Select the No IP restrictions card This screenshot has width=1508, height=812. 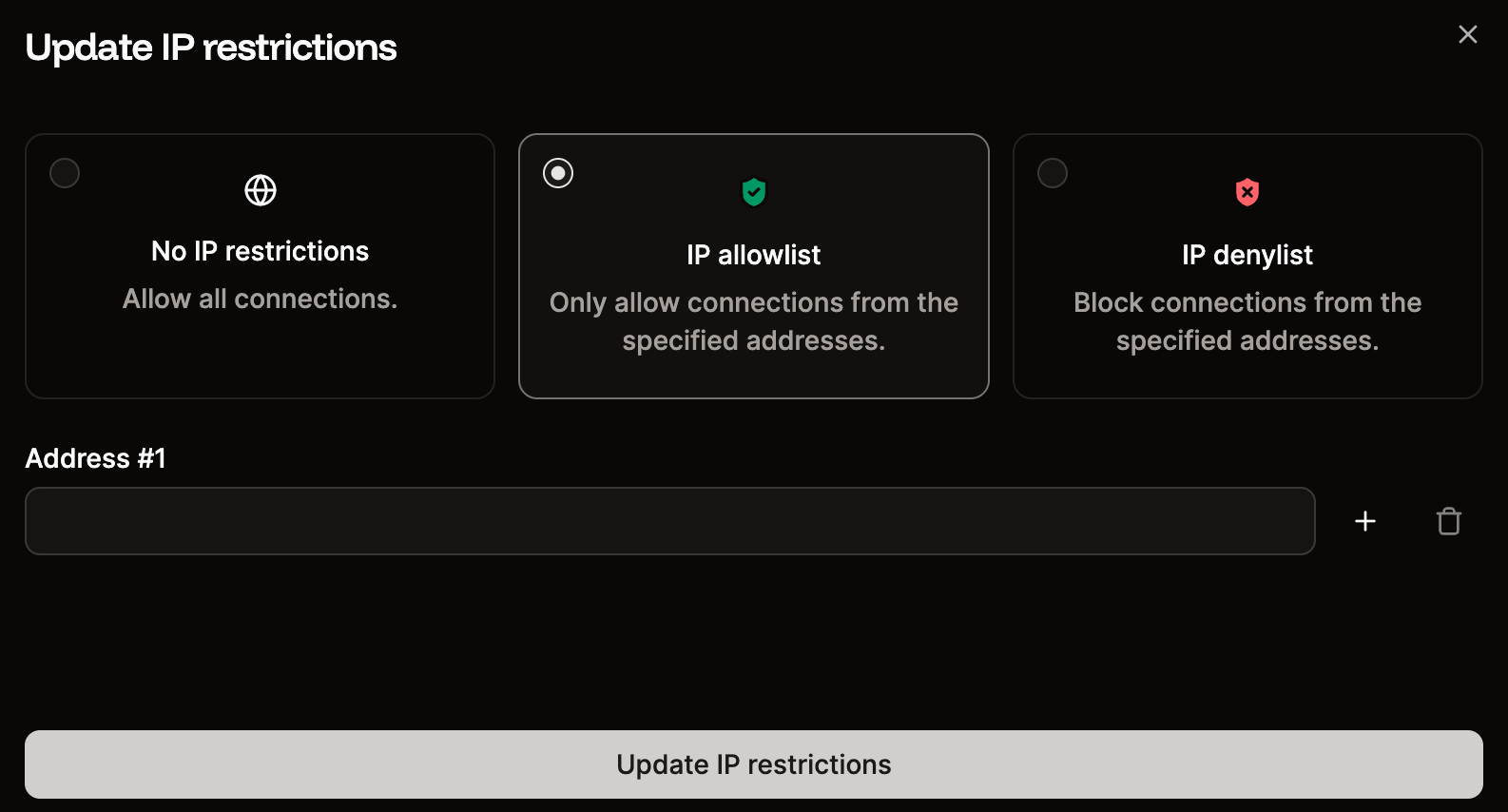pos(260,266)
